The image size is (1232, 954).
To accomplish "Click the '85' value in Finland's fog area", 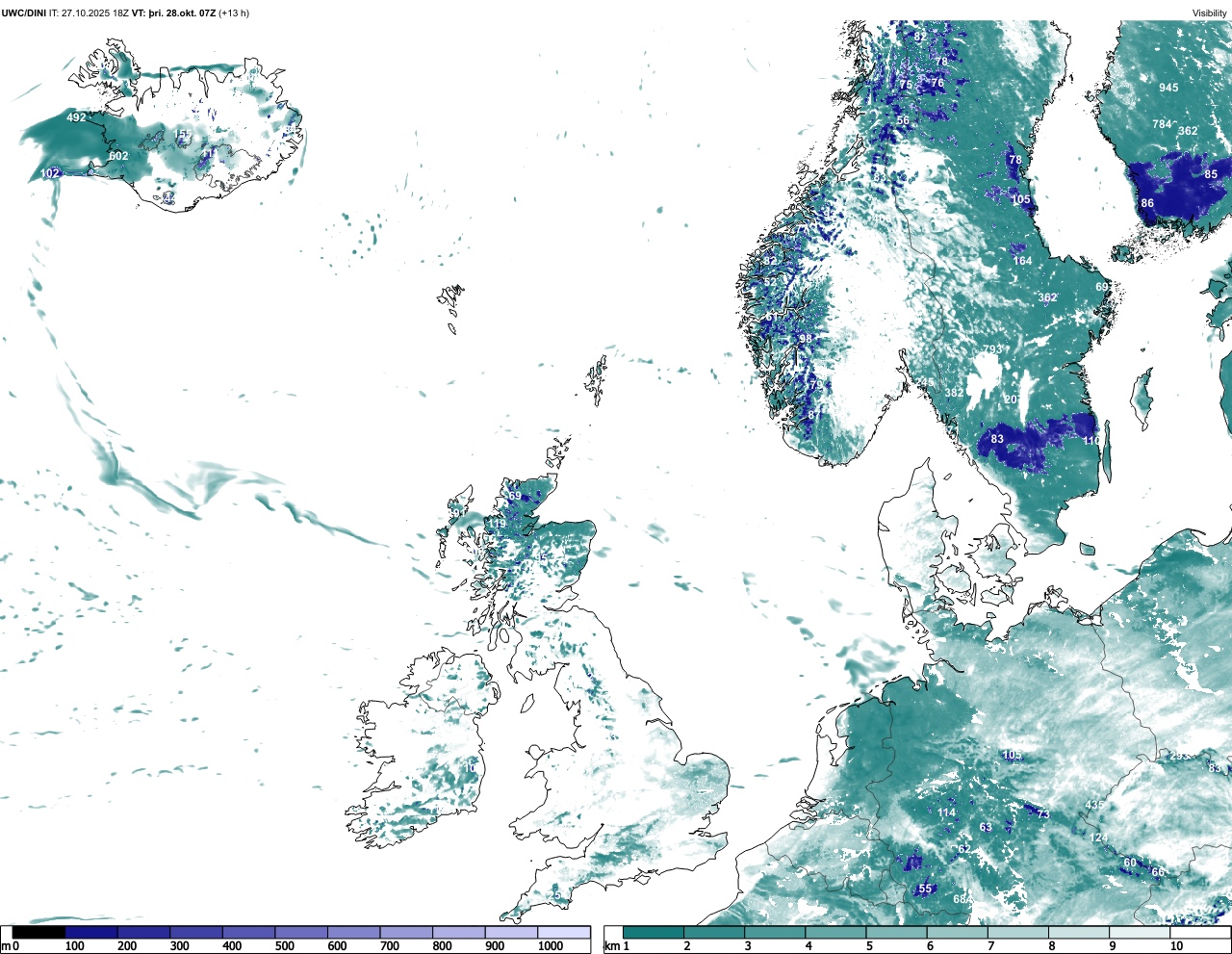I will (x=1211, y=174).
